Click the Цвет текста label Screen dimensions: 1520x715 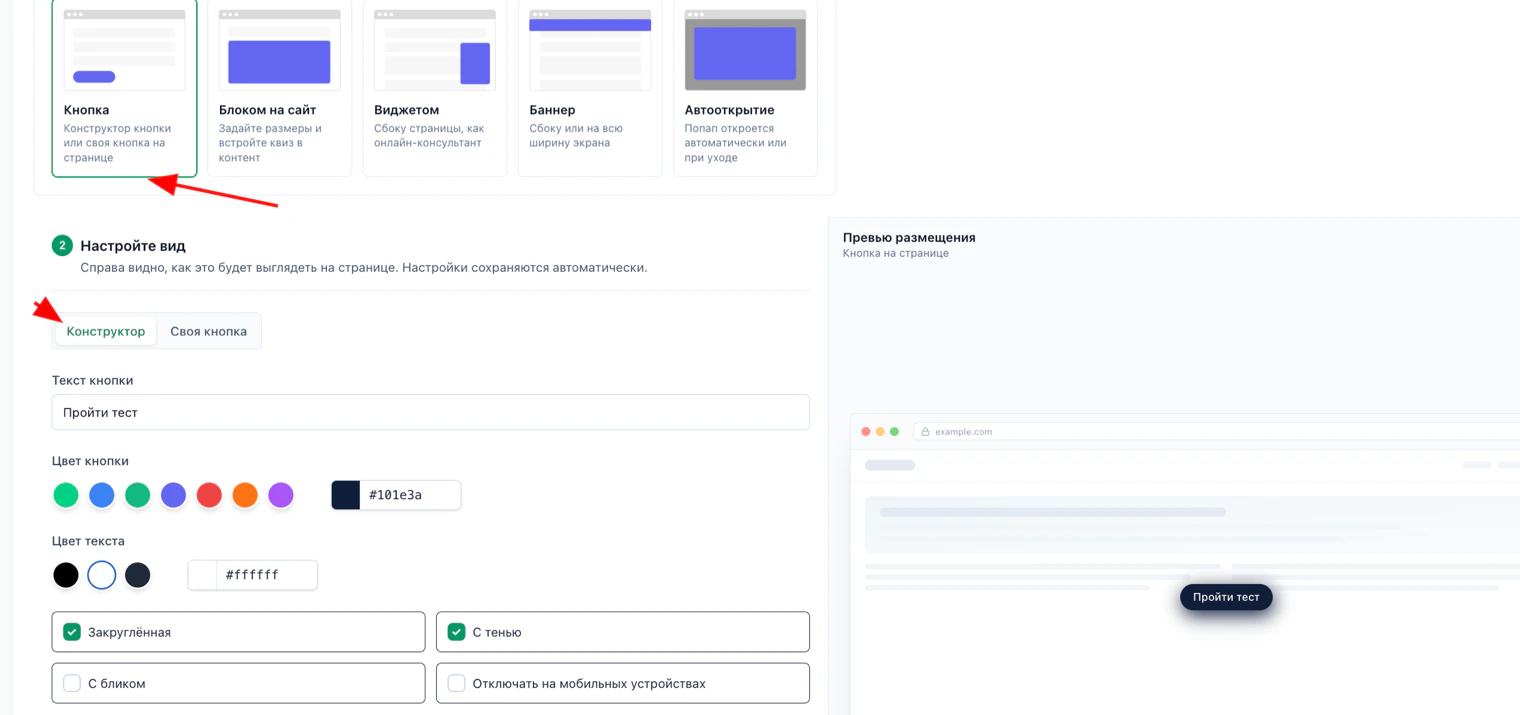click(x=88, y=541)
